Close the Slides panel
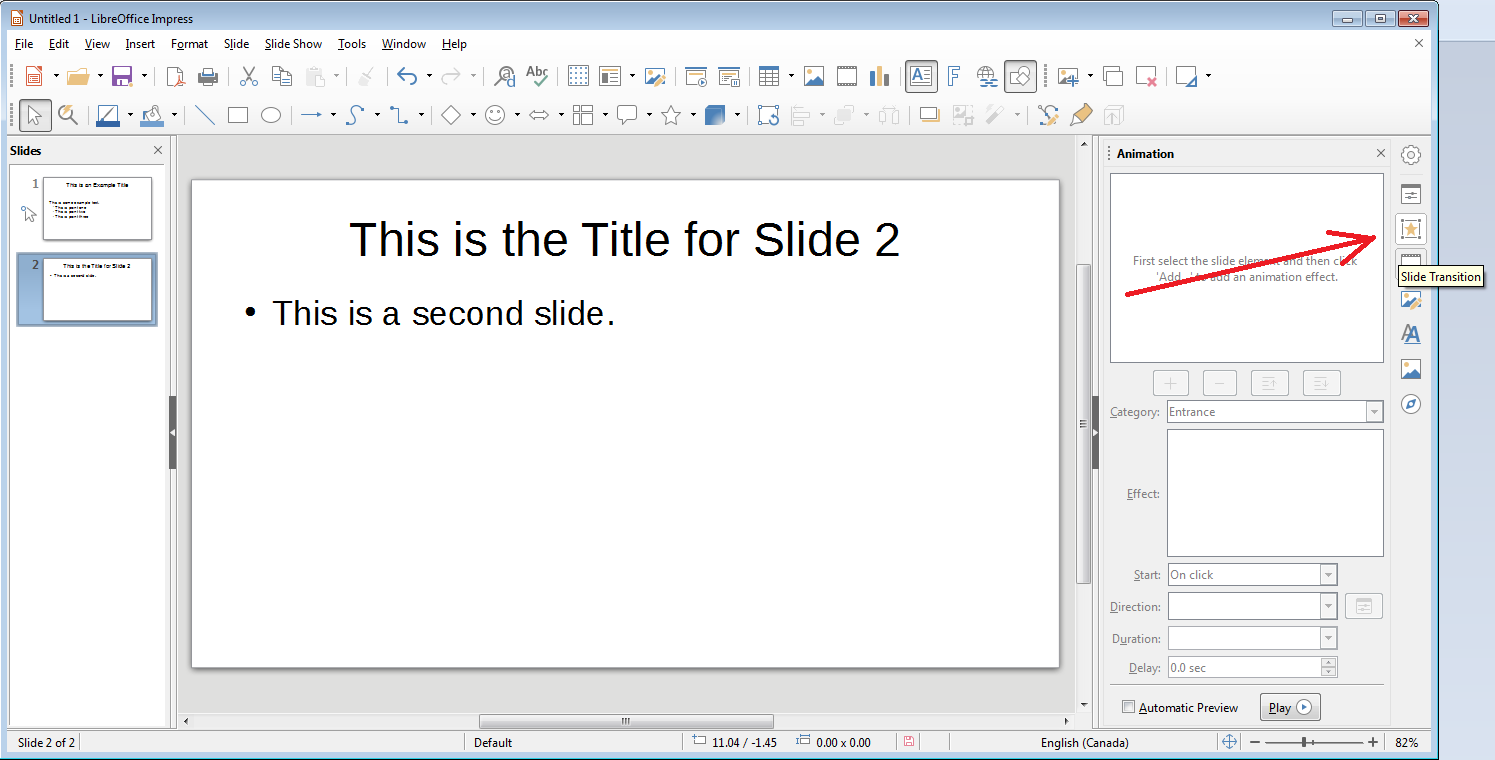The height and width of the screenshot is (760, 1495). pos(158,150)
